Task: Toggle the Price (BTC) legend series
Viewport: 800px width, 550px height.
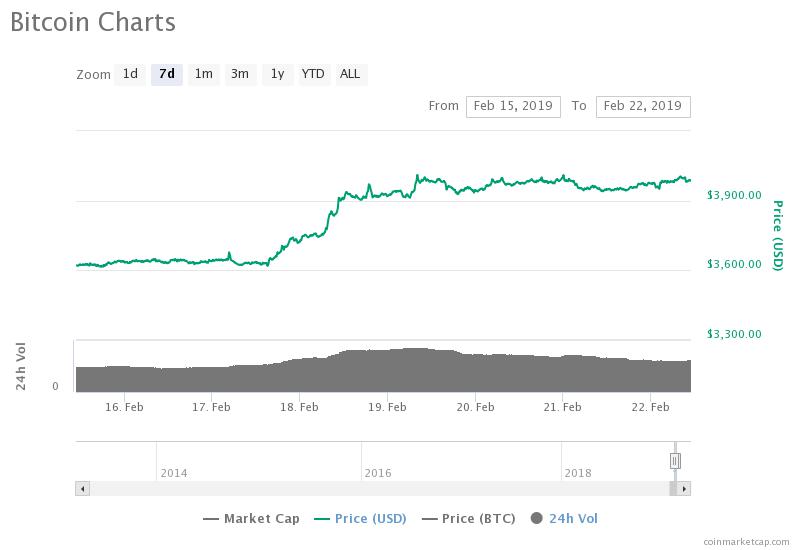Action: (x=468, y=519)
